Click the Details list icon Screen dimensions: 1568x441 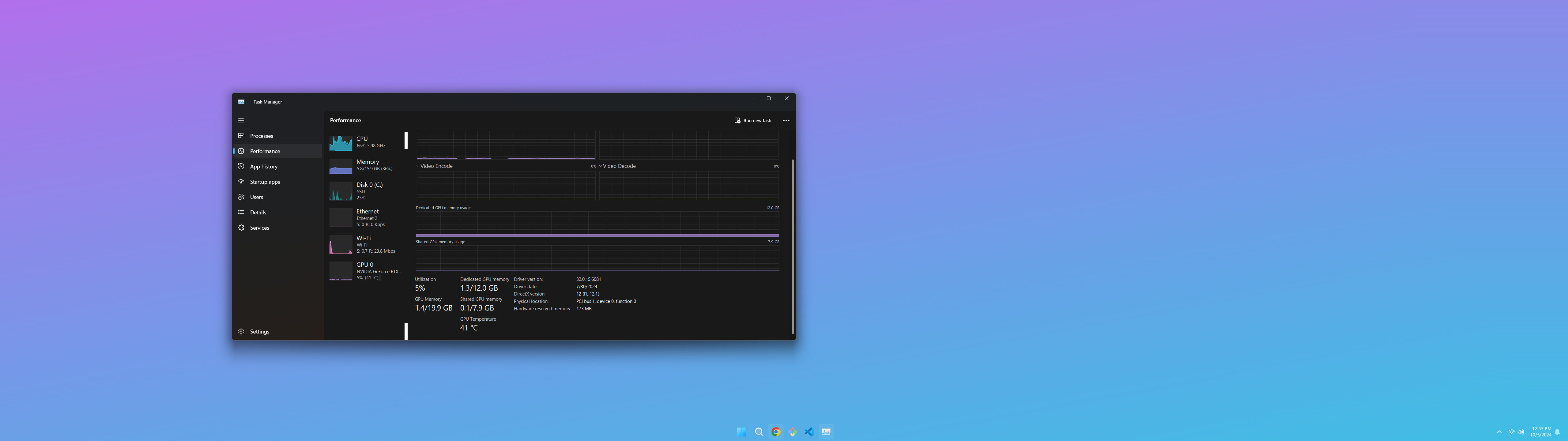[x=241, y=212]
